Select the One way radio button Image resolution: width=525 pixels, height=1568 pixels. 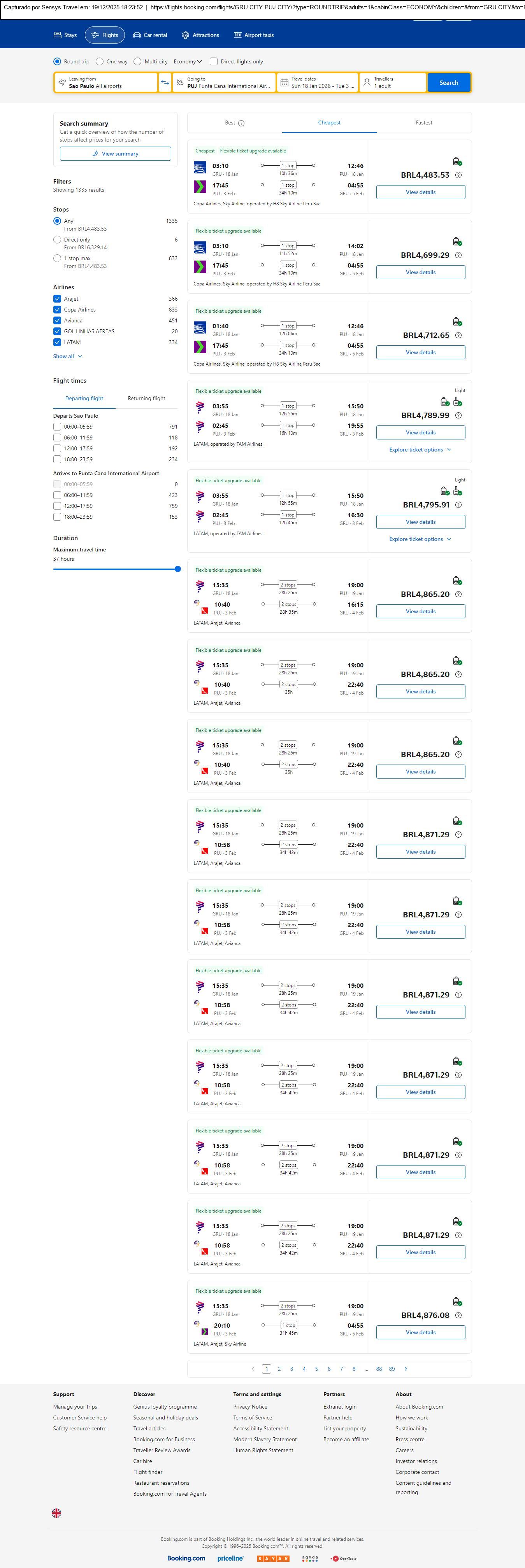(100, 61)
